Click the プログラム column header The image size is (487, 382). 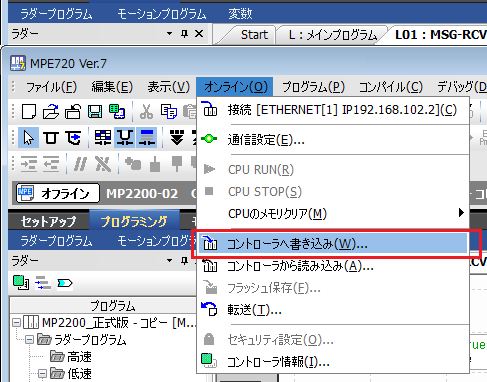click(x=112, y=305)
